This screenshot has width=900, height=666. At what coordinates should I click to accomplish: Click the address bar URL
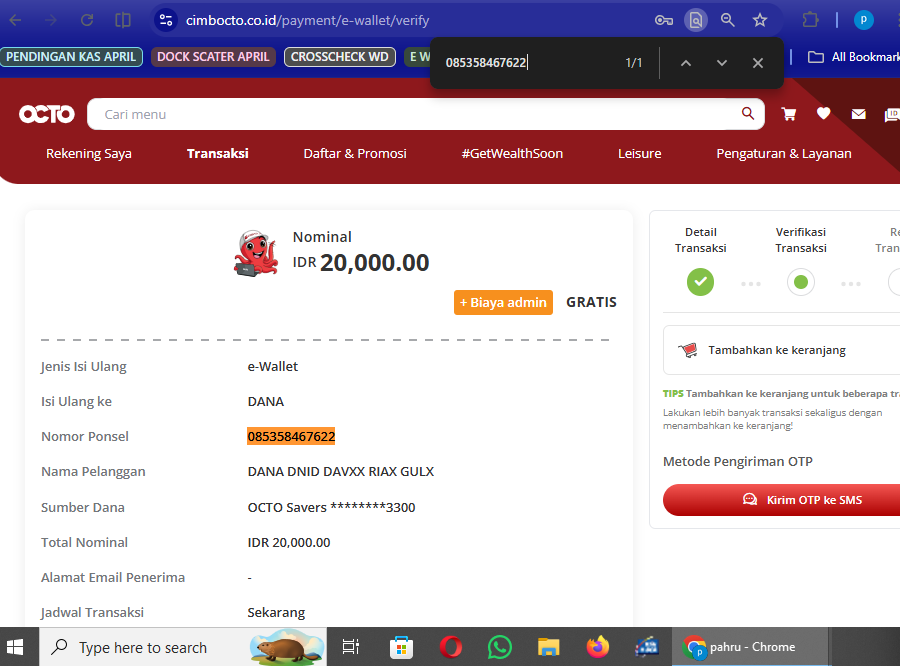307,21
